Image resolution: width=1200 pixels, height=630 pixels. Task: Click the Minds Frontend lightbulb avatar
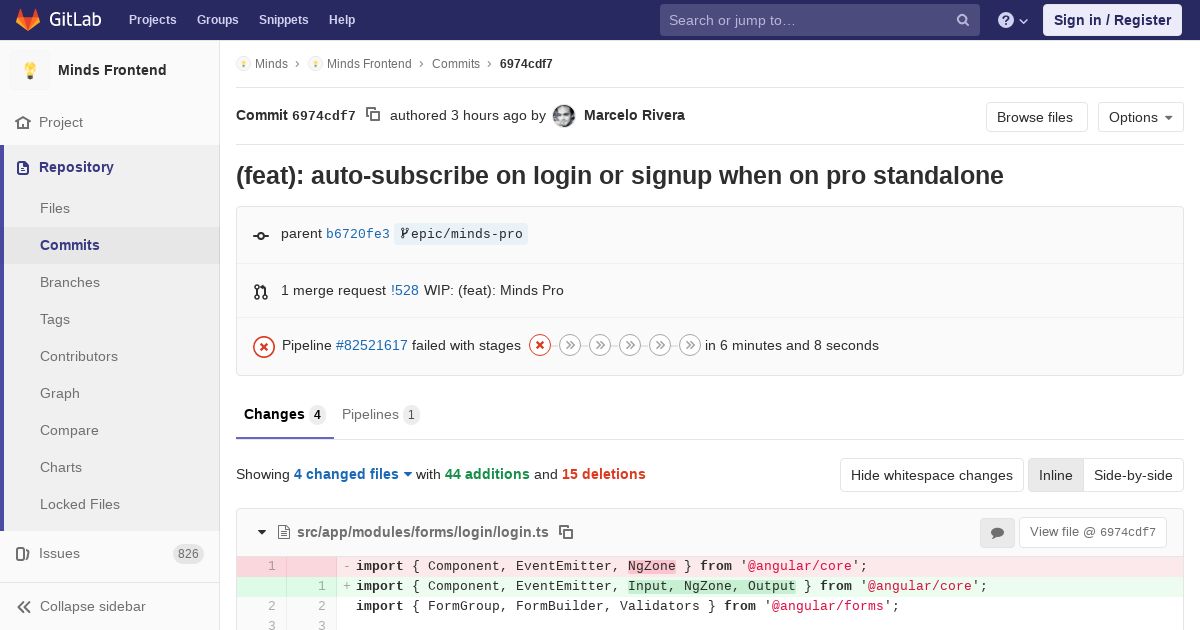(x=30, y=70)
